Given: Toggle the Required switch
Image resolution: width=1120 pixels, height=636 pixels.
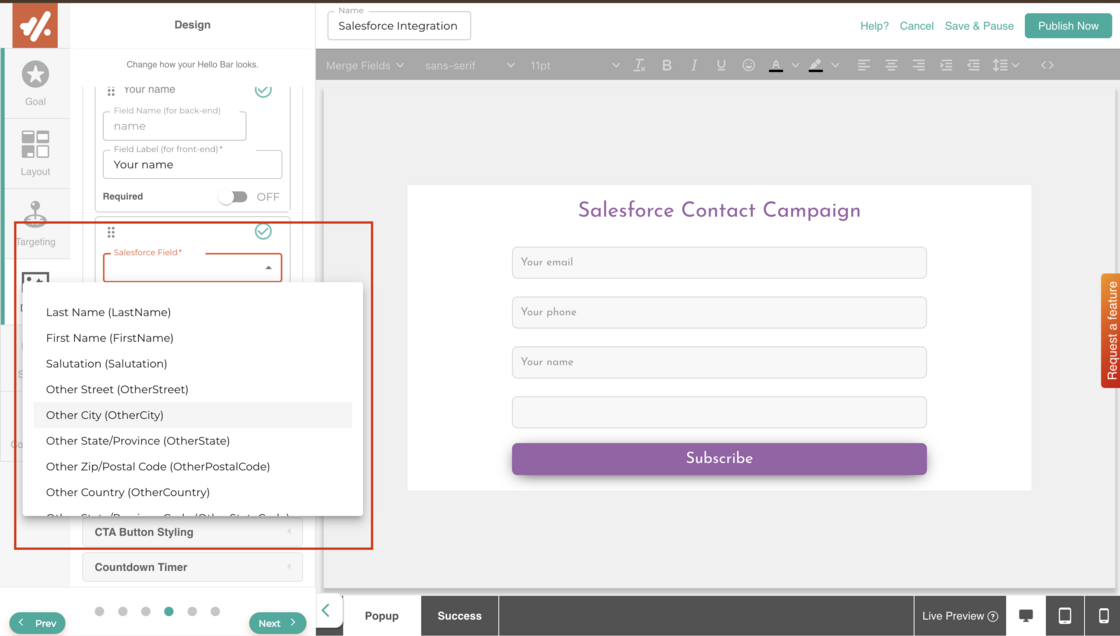Looking at the screenshot, I should pyautogui.click(x=234, y=197).
